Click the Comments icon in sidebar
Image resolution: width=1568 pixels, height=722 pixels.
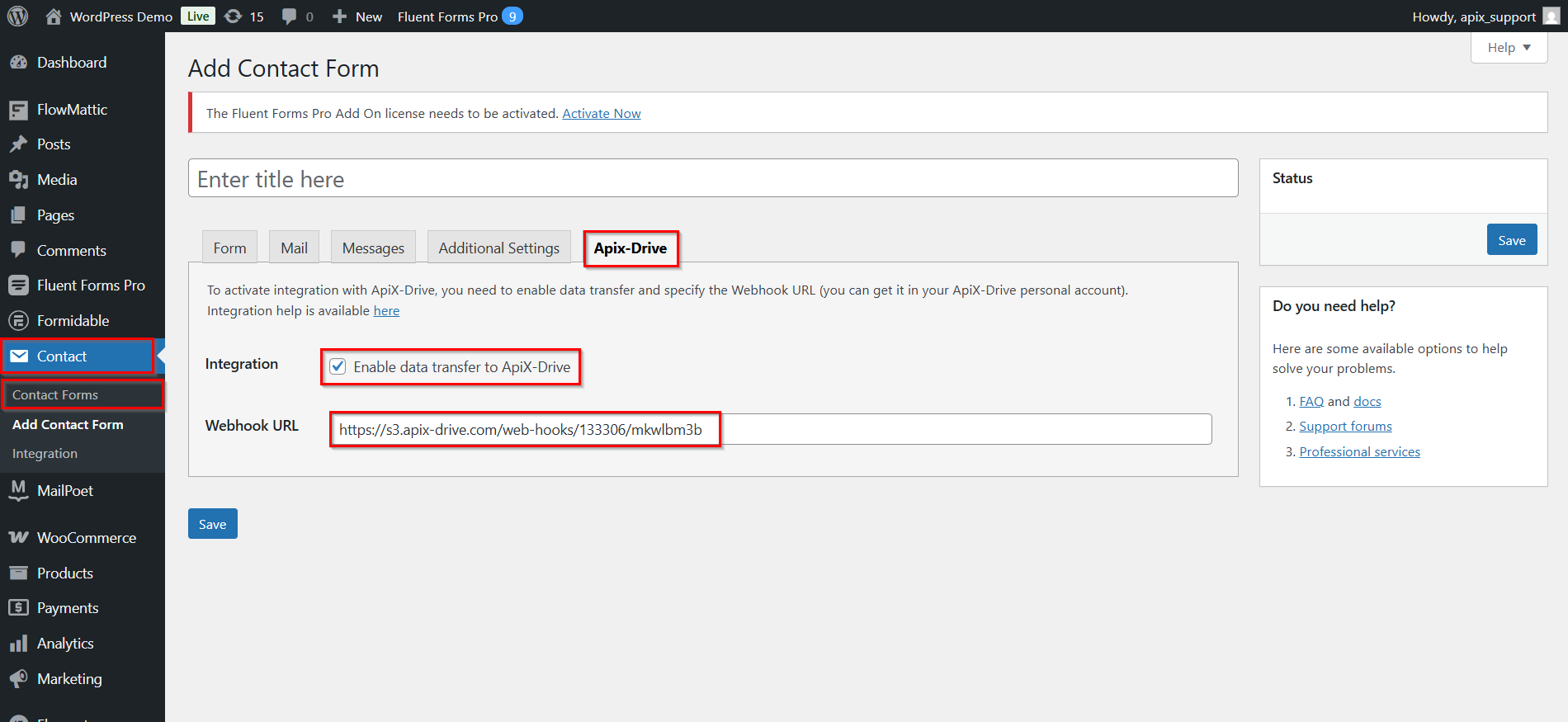coord(18,250)
